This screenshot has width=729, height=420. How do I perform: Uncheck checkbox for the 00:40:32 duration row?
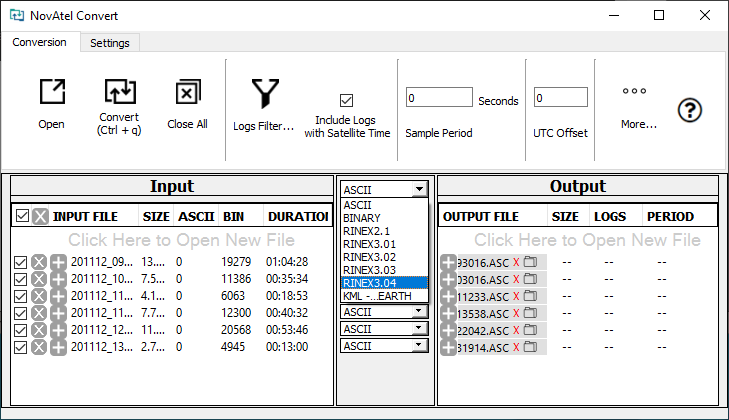tap(20, 313)
